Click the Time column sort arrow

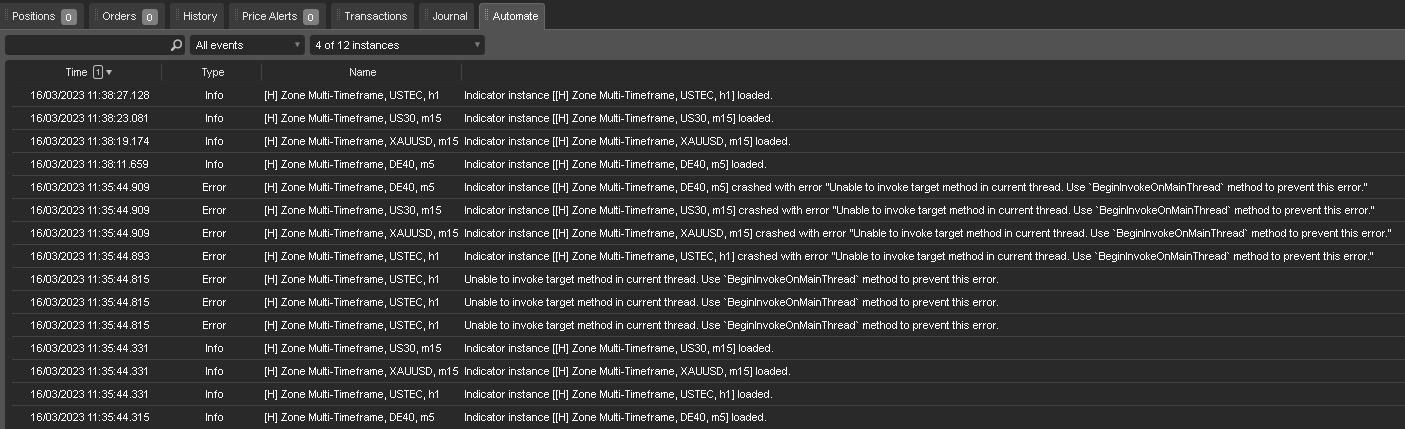[109, 72]
